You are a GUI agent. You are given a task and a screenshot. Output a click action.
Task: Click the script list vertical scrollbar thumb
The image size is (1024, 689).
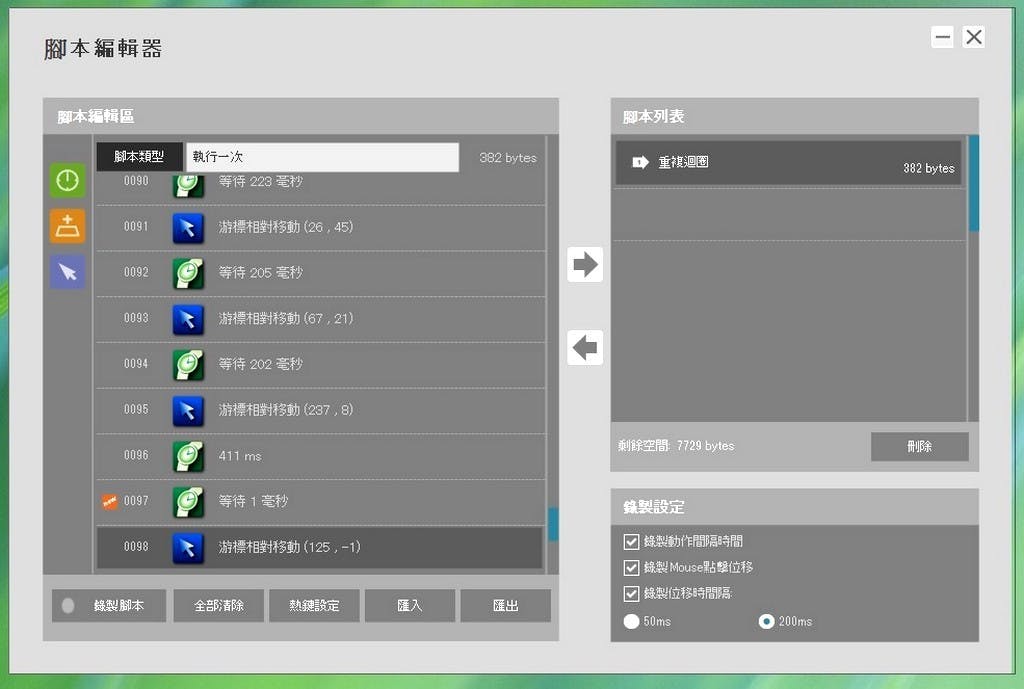point(974,183)
